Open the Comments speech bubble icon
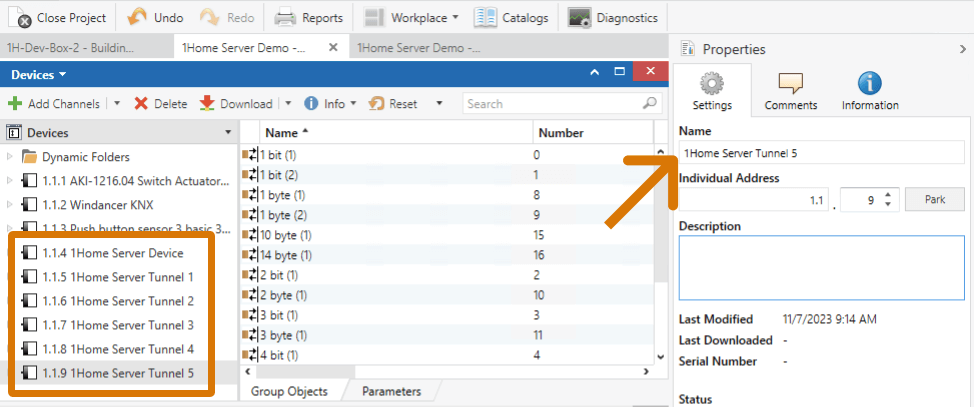This screenshot has height=407, width=974. (790, 85)
